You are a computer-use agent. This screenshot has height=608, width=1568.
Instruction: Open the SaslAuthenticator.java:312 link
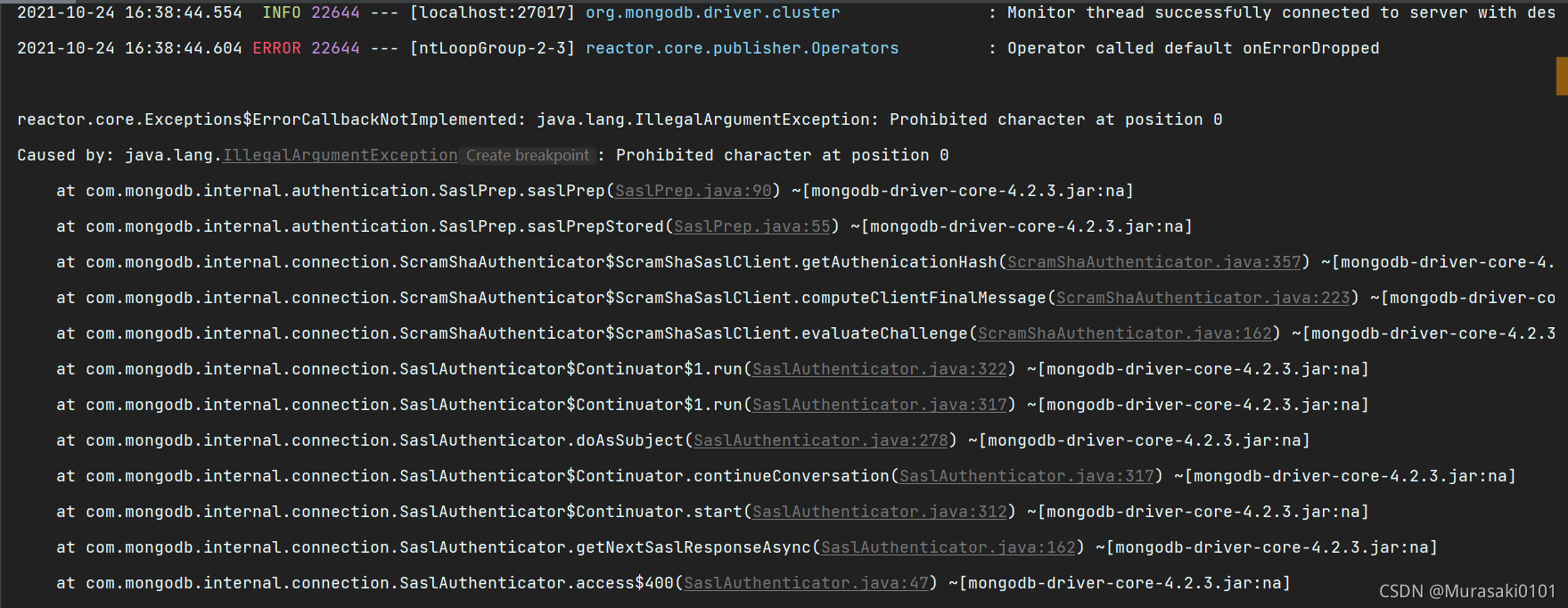(880, 512)
